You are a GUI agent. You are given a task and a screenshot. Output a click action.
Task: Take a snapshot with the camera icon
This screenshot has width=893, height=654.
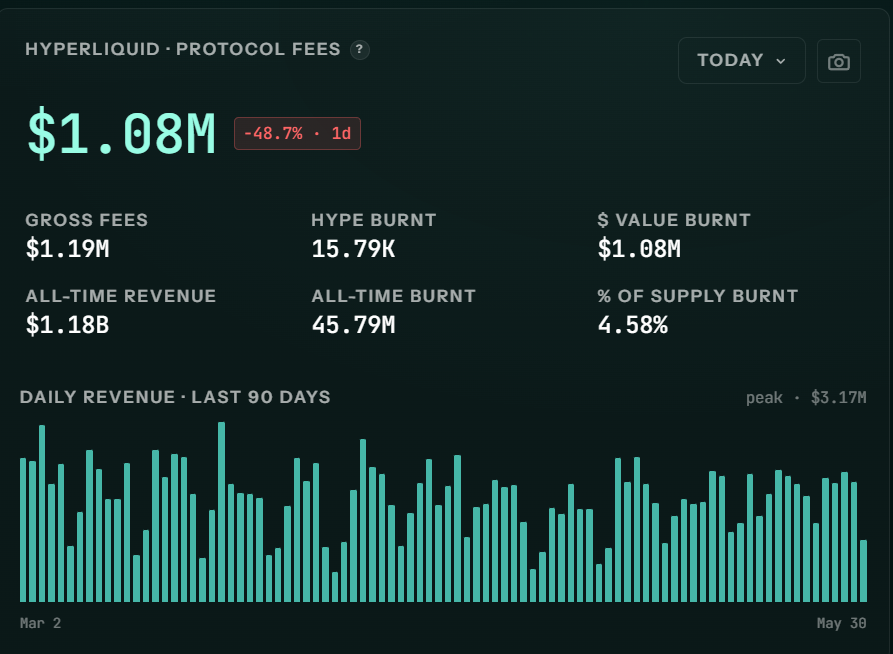pos(838,61)
